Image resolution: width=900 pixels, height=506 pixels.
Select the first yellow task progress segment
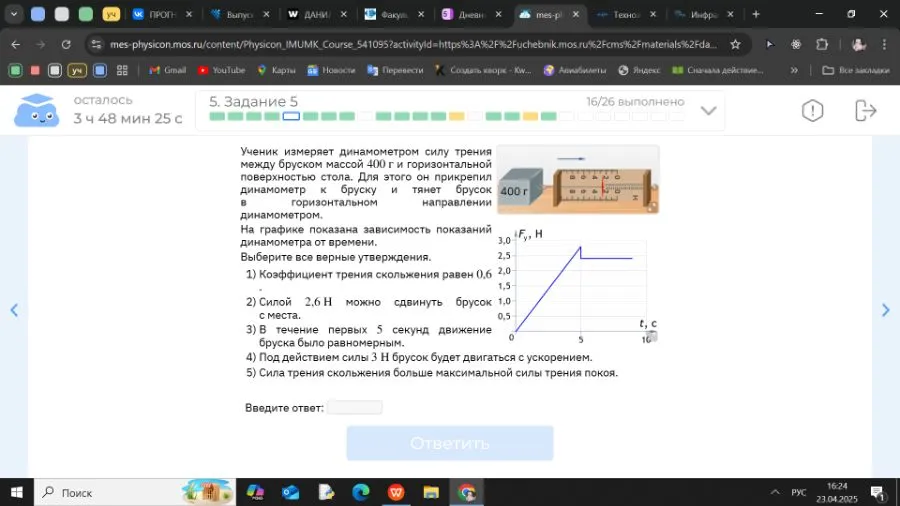pyautogui.click(x=457, y=116)
